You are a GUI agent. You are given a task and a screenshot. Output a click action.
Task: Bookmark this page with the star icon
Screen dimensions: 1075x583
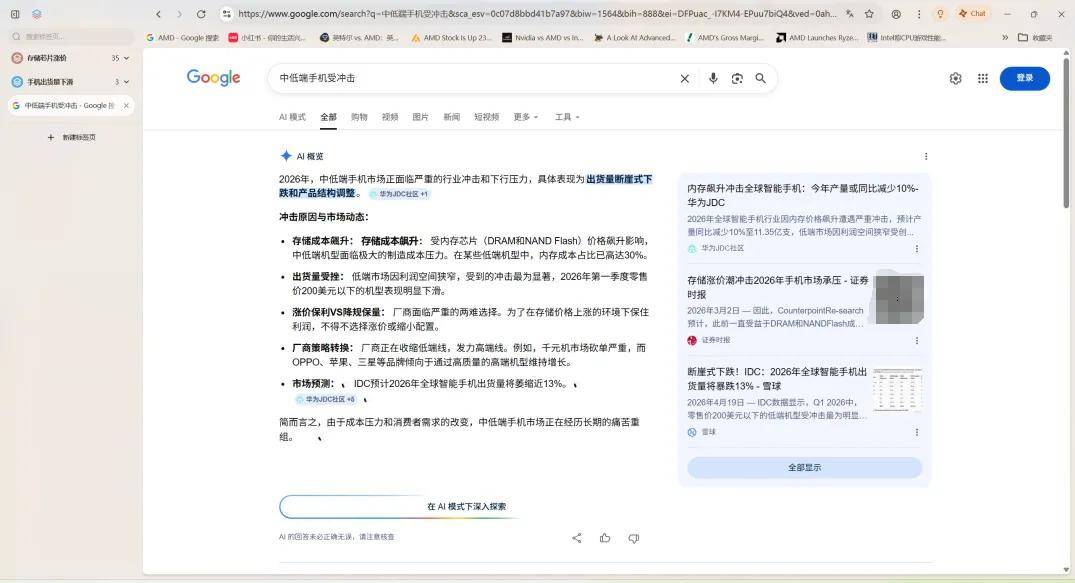click(x=869, y=14)
